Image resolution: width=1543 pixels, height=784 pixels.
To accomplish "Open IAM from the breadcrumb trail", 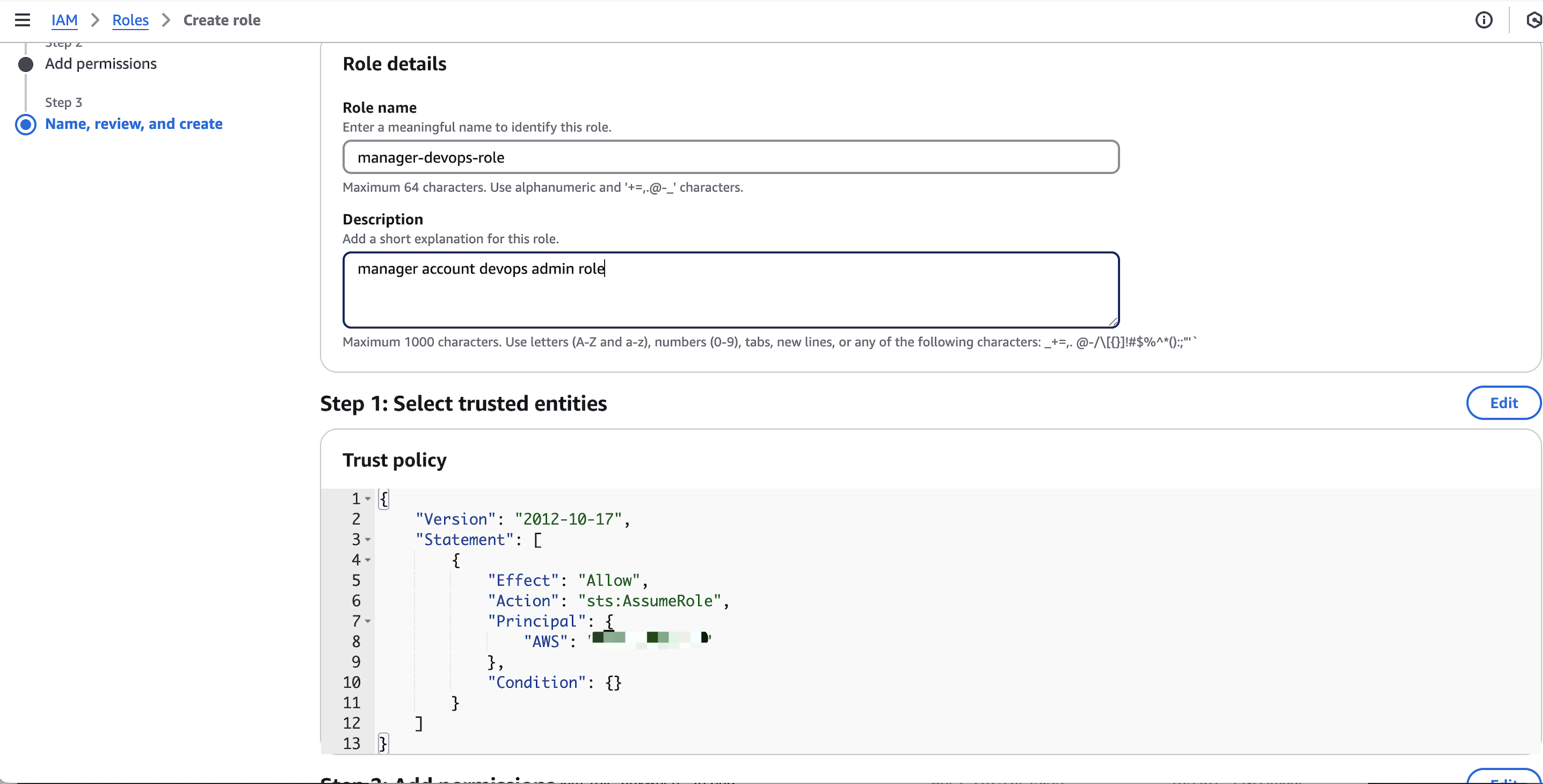I will tap(64, 20).
